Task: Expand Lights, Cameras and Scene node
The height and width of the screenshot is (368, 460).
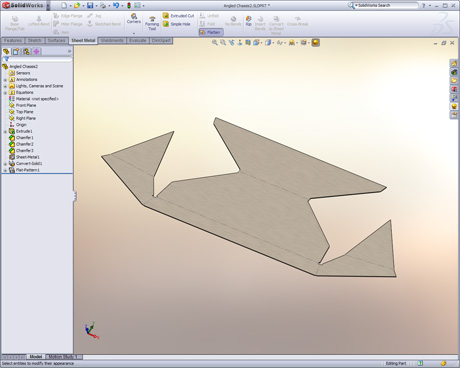Action: pyautogui.click(x=5, y=86)
